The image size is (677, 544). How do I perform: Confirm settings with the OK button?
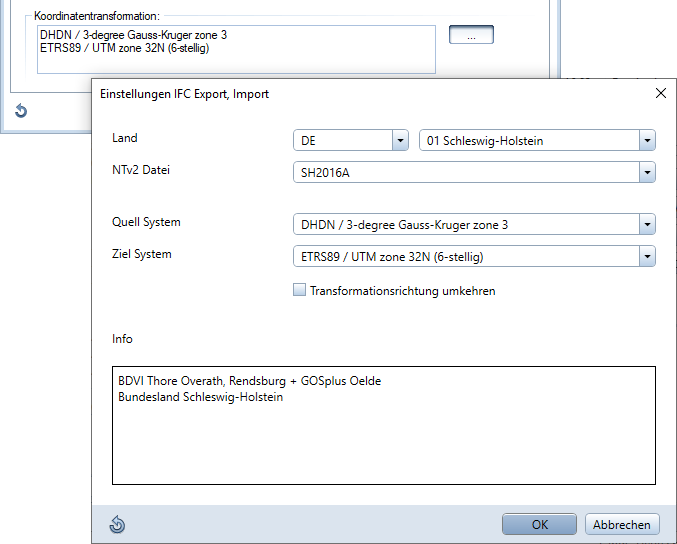539,524
